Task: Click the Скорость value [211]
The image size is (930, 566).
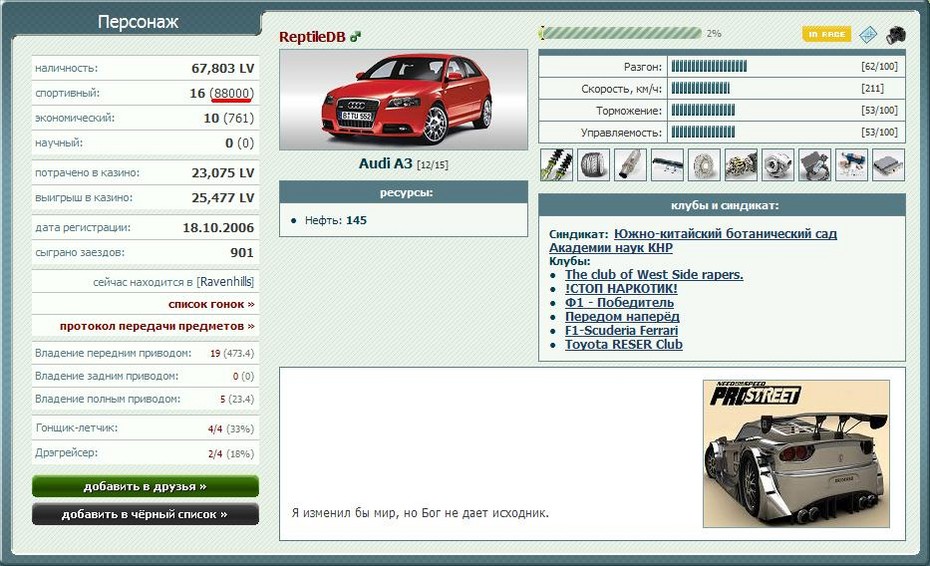Action: click(x=872, y=88)
